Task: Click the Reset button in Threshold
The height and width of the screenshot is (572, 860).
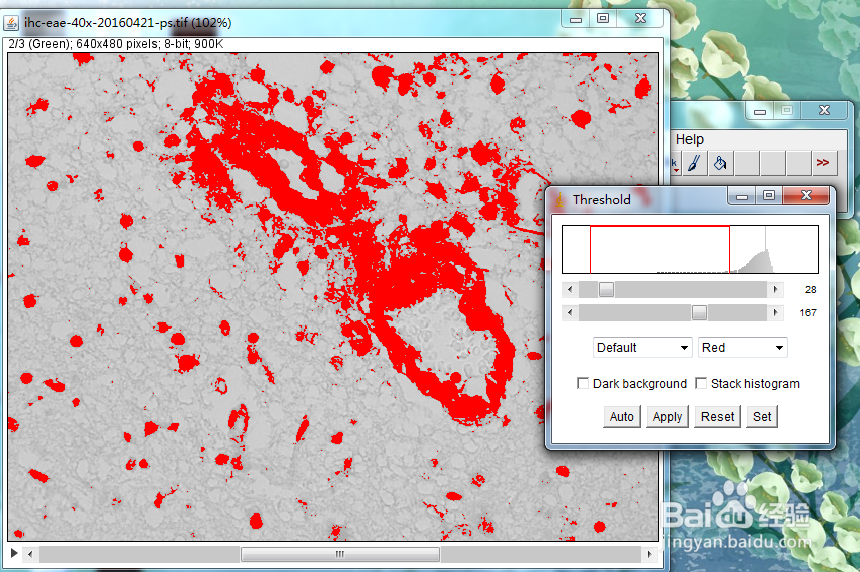Action: pyautogui.click(x=717, y=417)
